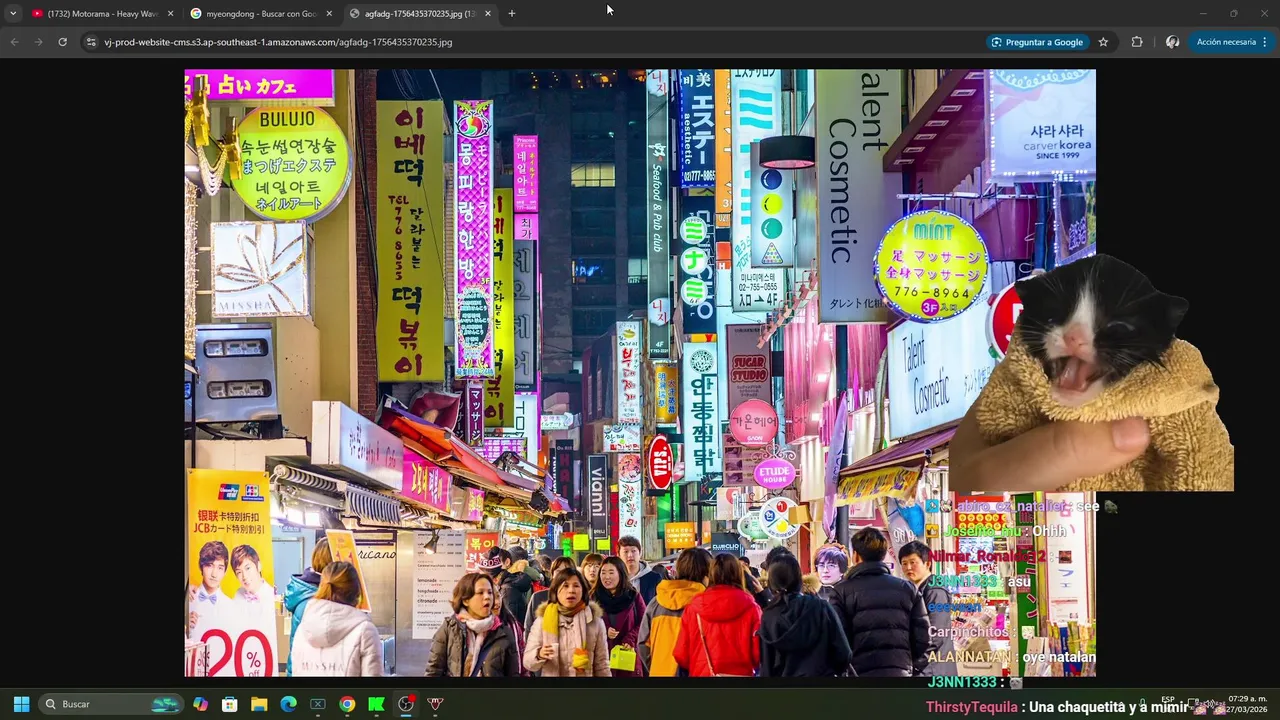The width and height of the screenshot is (1280, 720).
Task: Click the Myeongdong street image
Action: tap(640, 372)
